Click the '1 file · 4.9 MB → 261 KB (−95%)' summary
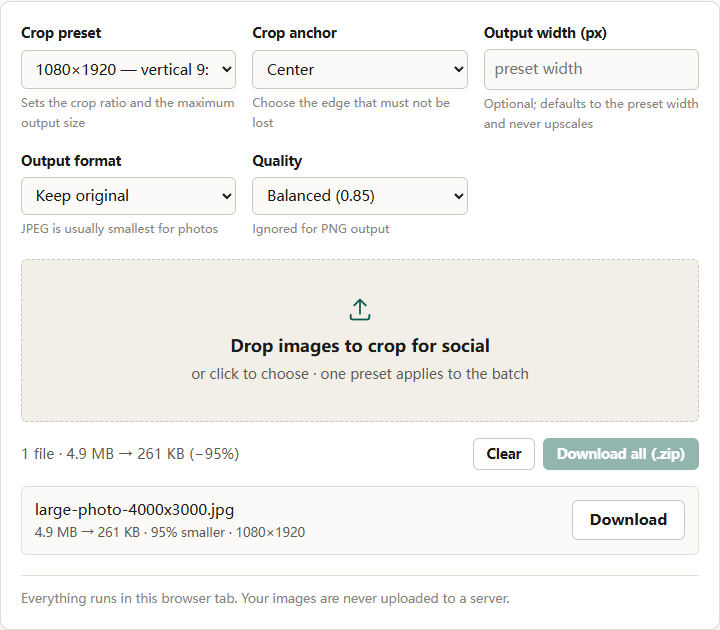The height and width of the screenshot is (630, 720). [x=130, y=454]
